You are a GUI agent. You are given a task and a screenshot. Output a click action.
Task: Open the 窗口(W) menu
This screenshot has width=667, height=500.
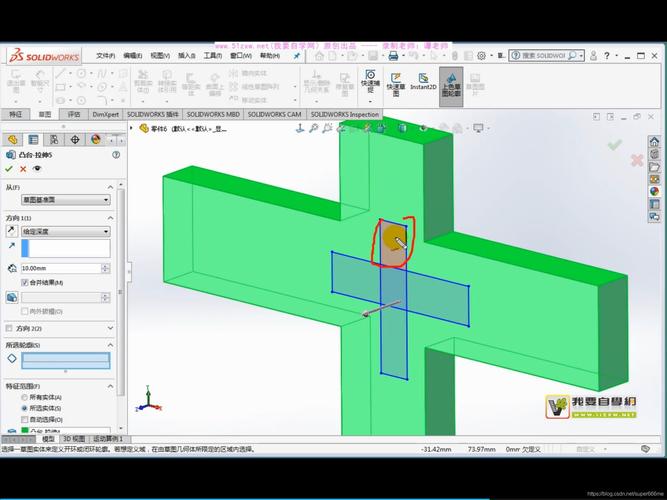(241, 56)
